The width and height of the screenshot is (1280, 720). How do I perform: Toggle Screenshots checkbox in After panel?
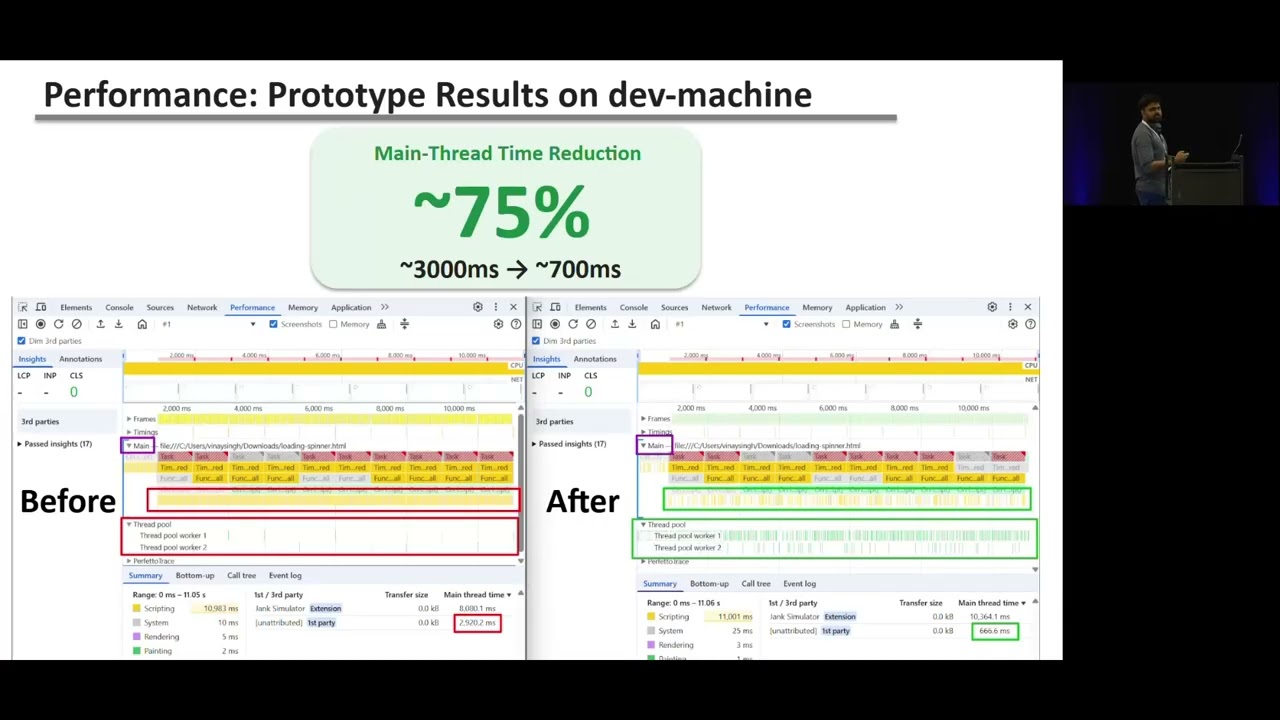786,324
